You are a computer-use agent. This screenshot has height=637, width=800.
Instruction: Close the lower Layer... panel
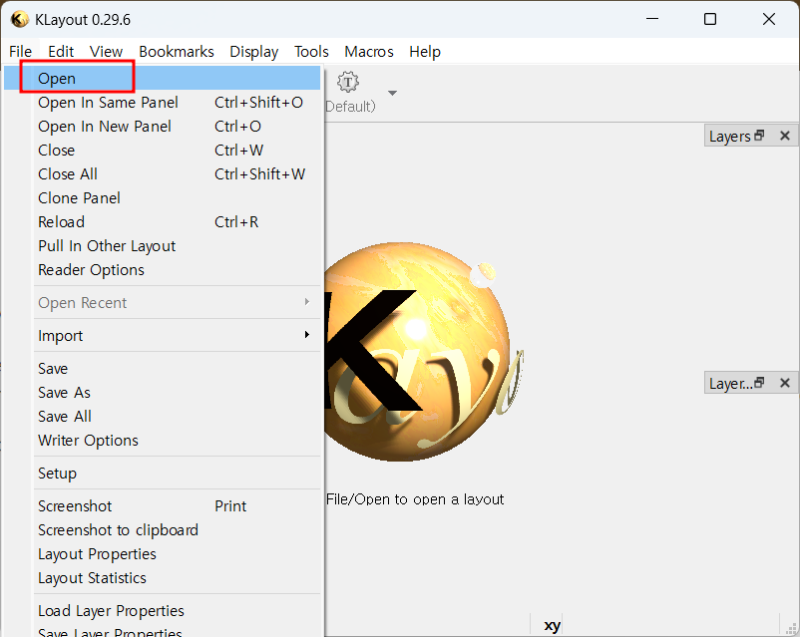[x=785, y=383]
